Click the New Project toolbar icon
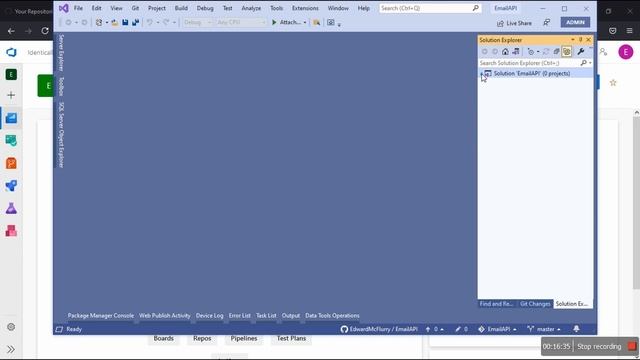 pyautogui.click(x=99, y=22)
